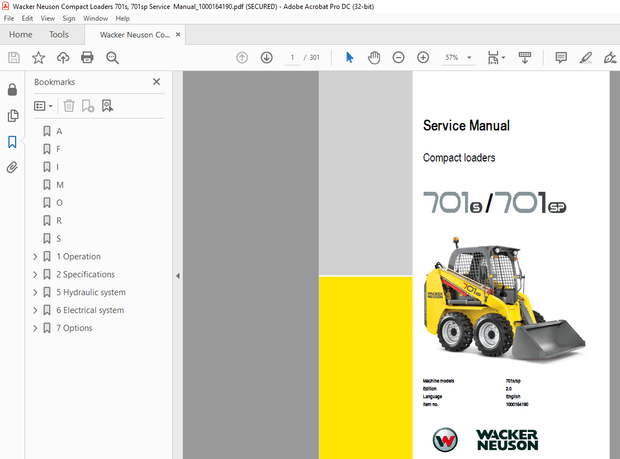Image resolution: width=620 pixels, height=459 pixels.
Task: Add a new bookmark icon
Action: coord(87,106)
